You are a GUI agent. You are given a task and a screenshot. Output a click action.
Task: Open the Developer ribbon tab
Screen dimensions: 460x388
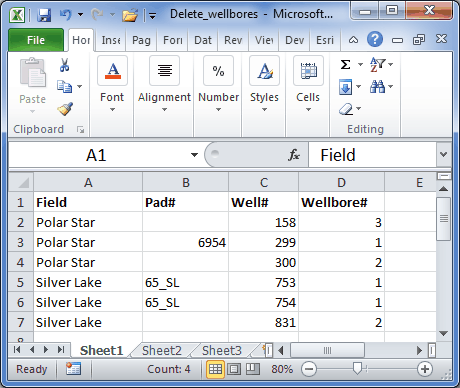(x=294, y=40)
